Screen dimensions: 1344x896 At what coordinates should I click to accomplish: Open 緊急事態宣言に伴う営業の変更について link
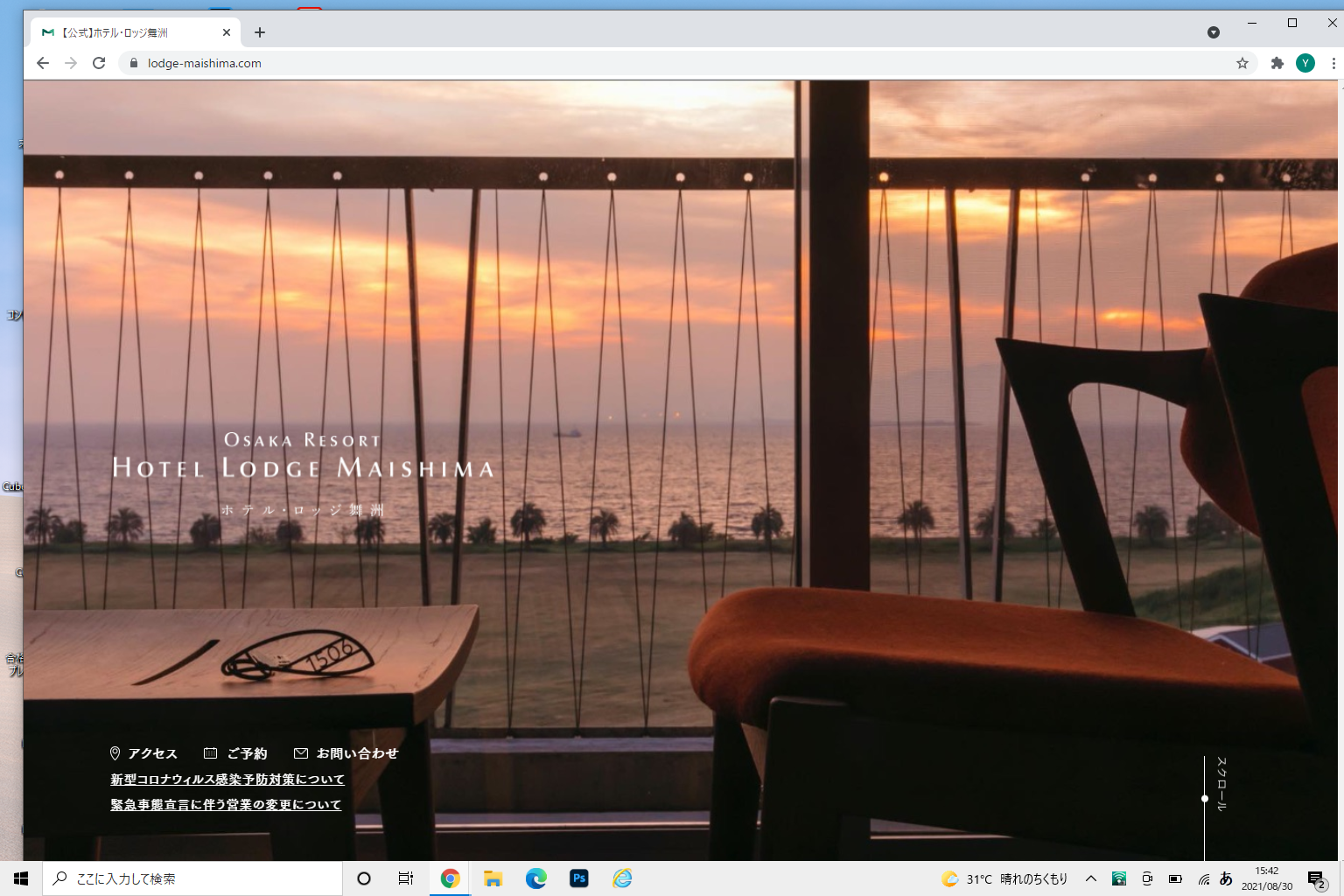tap(226, 805)
